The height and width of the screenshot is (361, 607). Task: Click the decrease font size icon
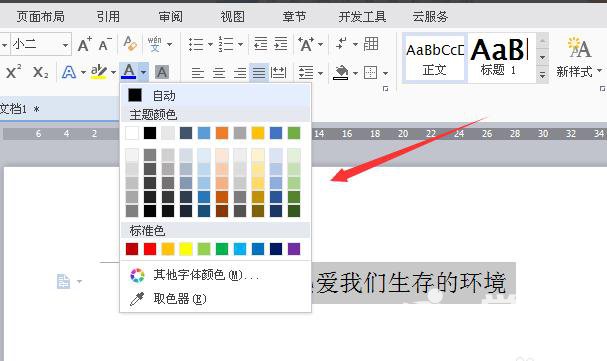105,44
